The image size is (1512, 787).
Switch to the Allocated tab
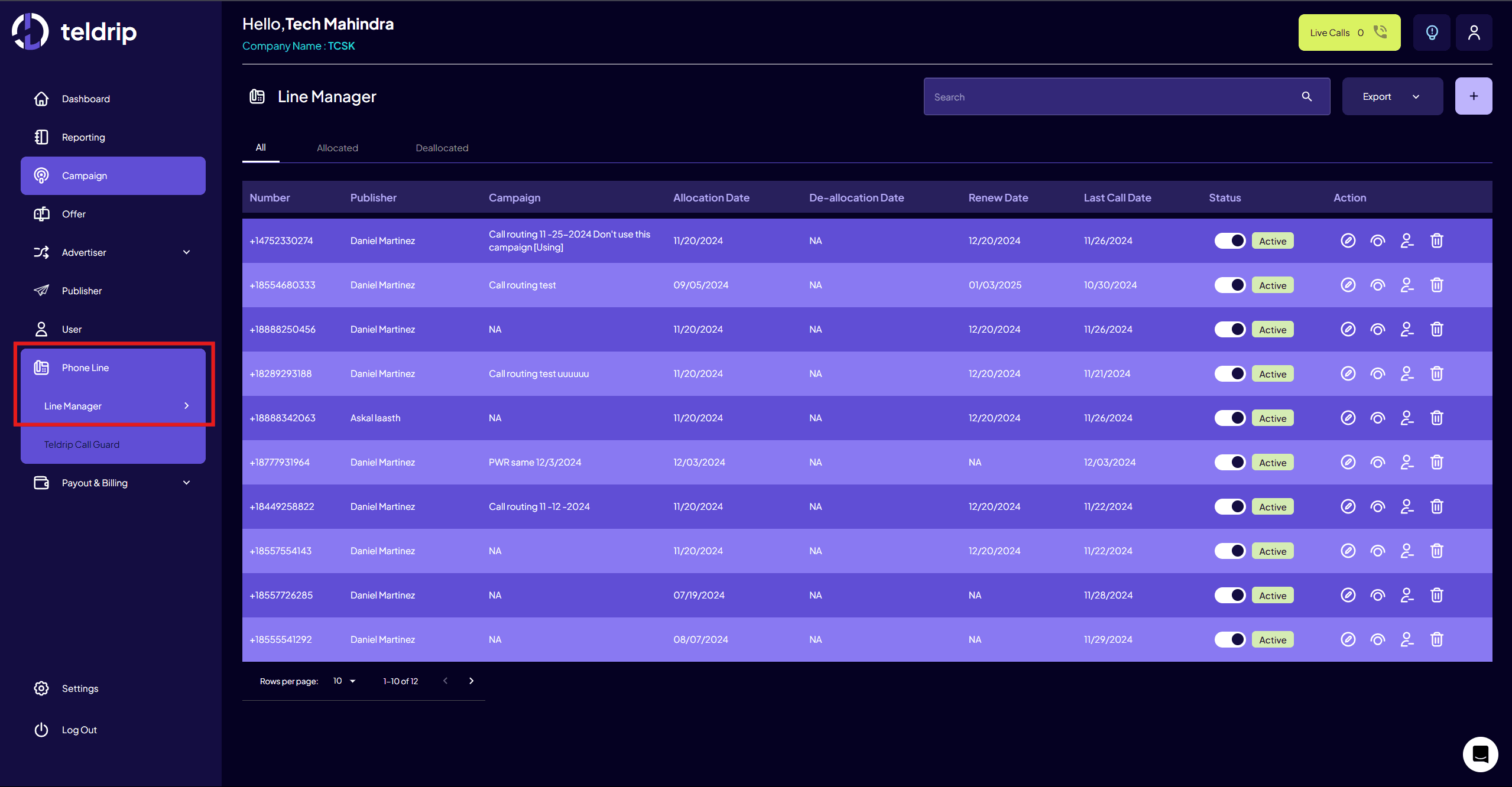click(x=337, y=148)
